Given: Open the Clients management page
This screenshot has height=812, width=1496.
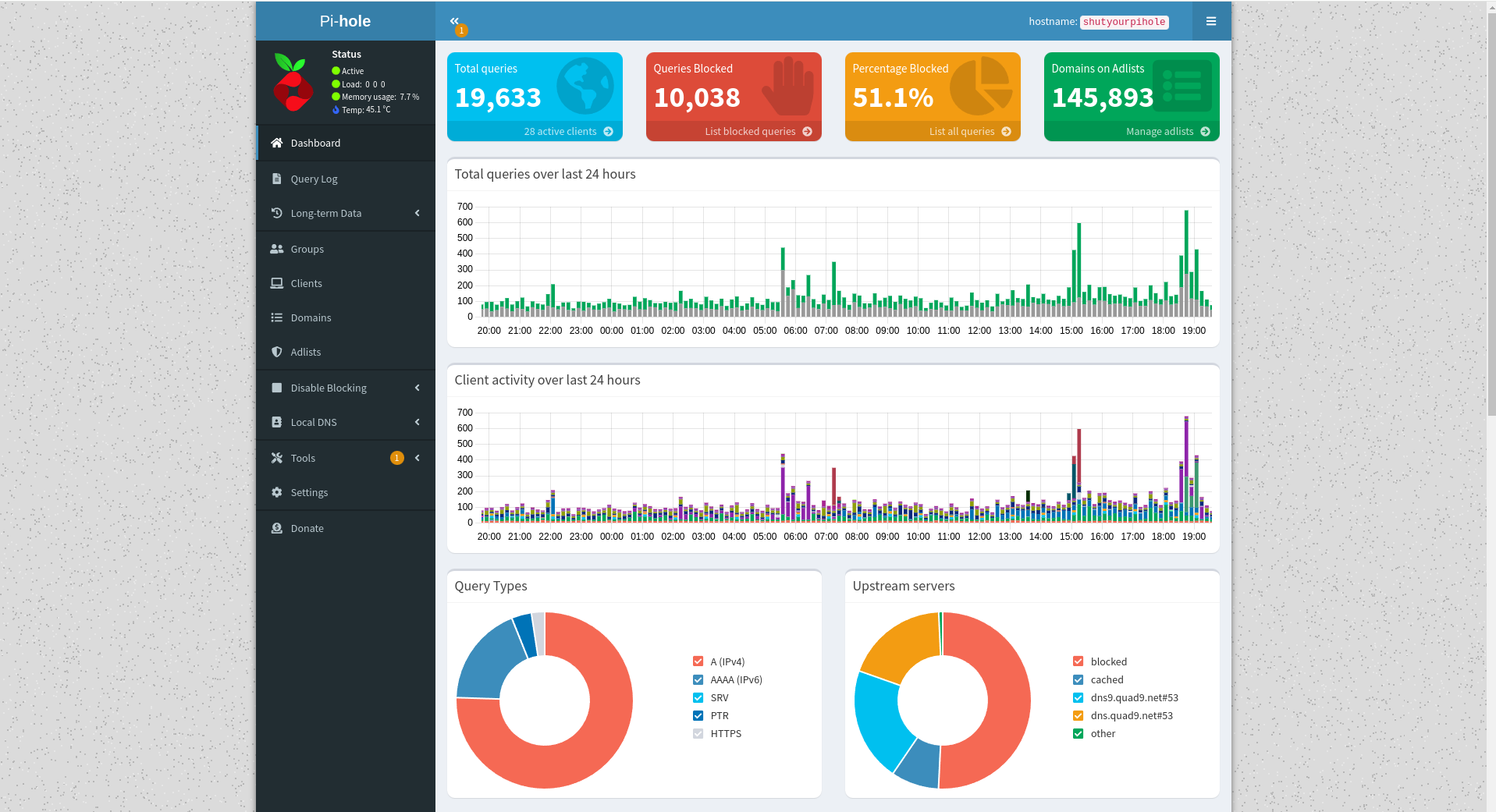Looking at the screenshot, I should tap(305, 283).
